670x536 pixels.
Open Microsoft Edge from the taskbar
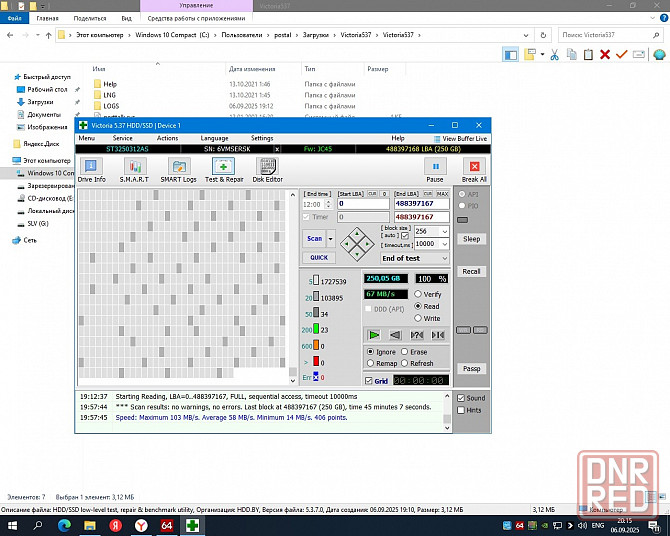(64, 525)
